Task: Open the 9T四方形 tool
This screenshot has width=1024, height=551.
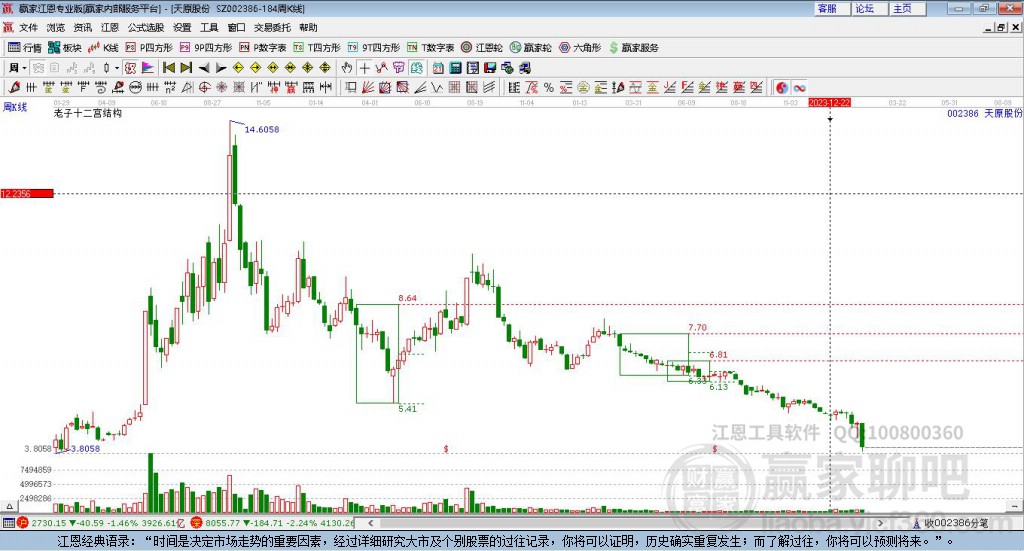Action: [x=374, y=48]
